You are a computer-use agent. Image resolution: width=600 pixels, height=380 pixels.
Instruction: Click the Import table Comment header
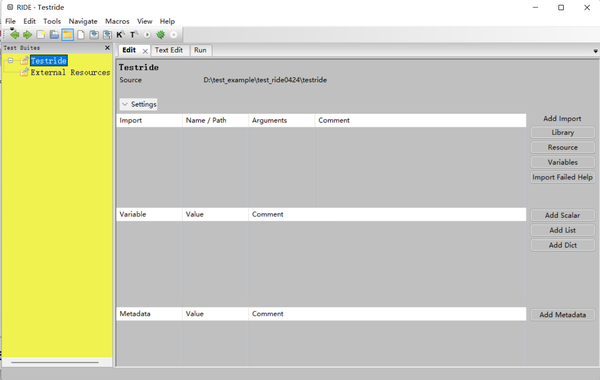click(421, 121)
